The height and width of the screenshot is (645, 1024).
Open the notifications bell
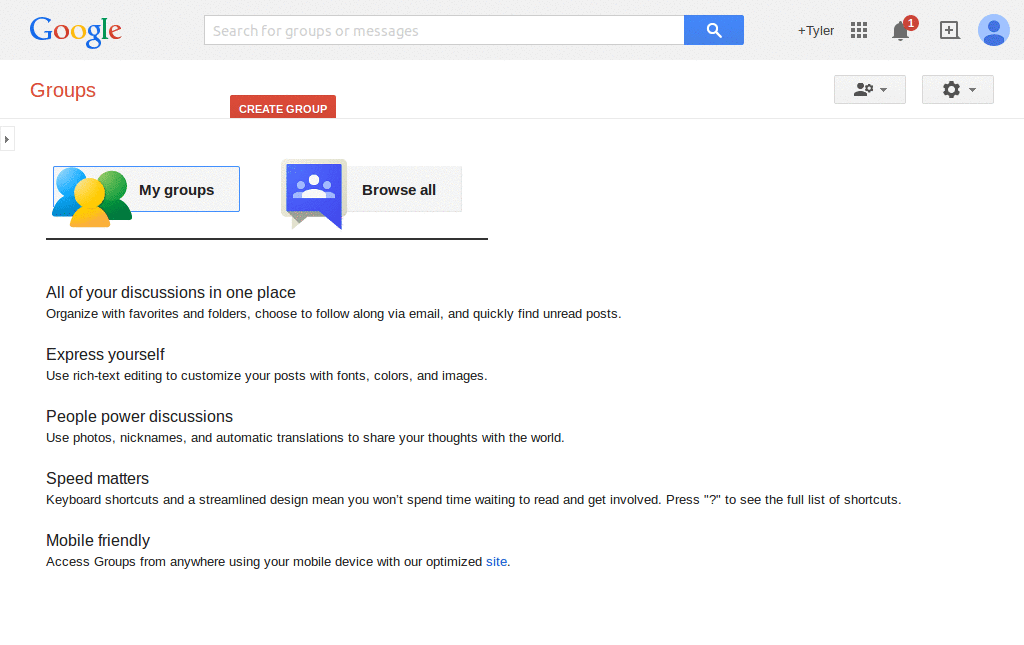coord(898,31)
